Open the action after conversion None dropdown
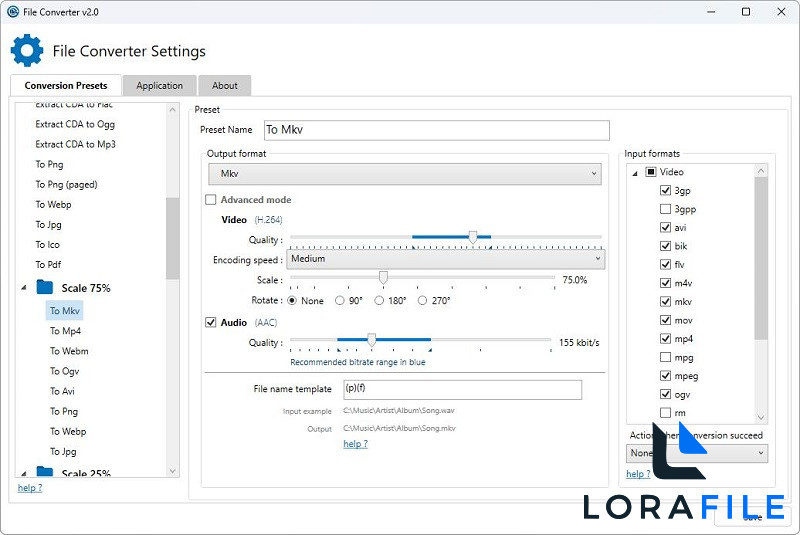800x535 pixels. pyautogui.click(x=696, y=453)
